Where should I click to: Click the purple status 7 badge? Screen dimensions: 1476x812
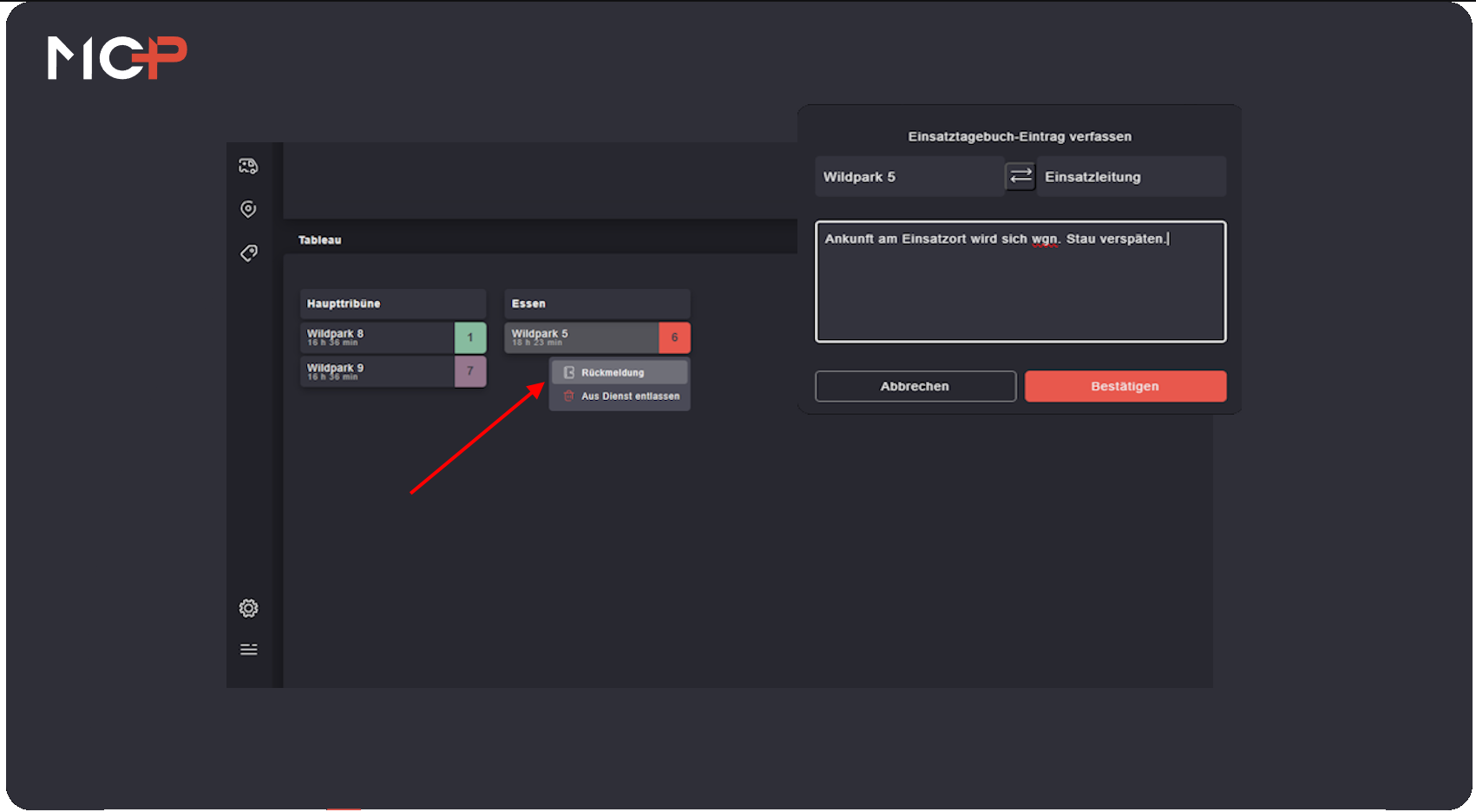click(x=470, y=371)
